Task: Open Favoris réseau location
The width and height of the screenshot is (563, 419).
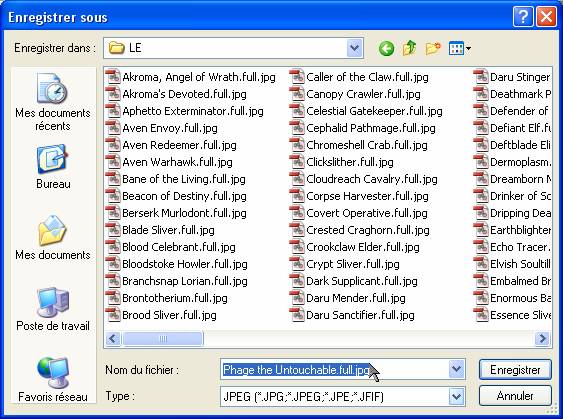Action: click(53, 380)
